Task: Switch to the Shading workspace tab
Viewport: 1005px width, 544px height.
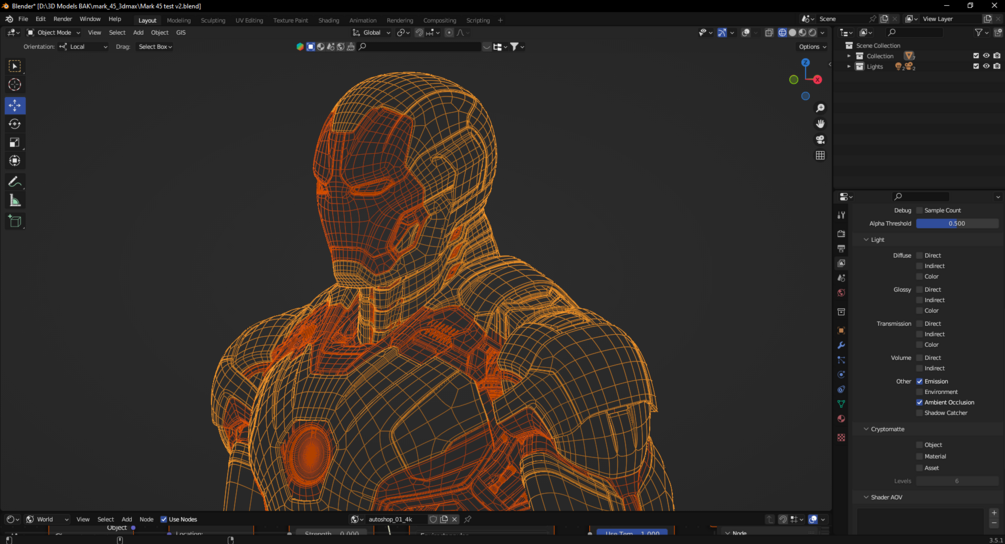Action: pos(329,21)
